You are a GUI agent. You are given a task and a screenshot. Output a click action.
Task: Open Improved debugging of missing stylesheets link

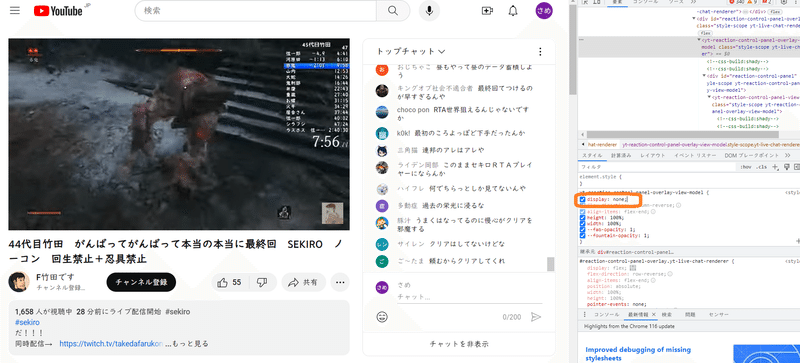point(638,354)
